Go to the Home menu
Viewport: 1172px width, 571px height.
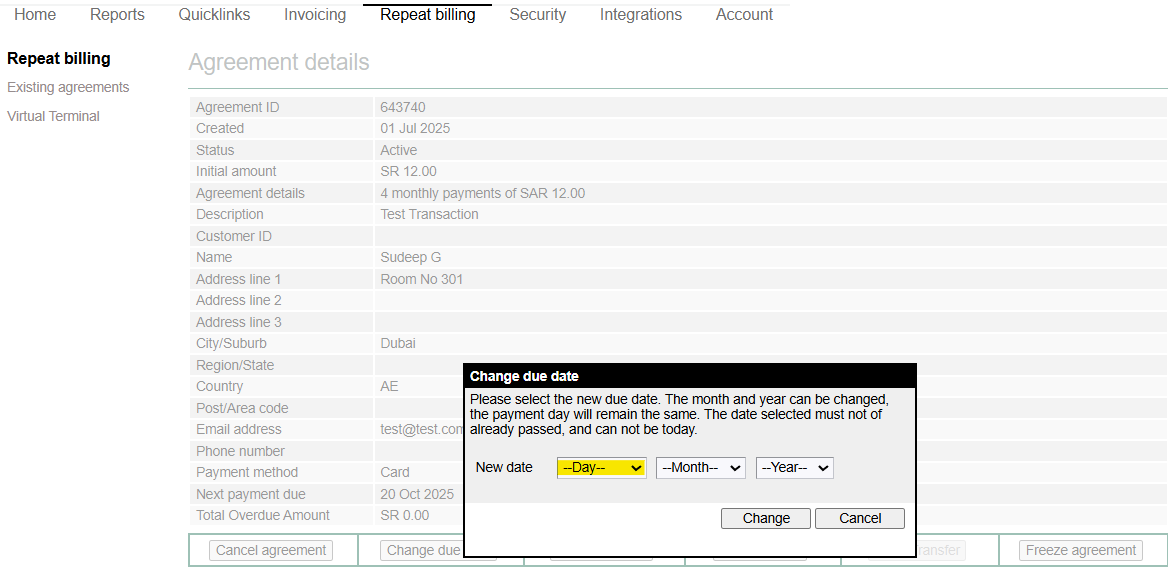coord(35,14)
